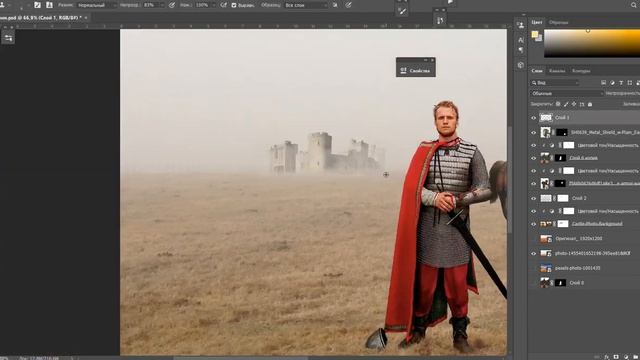
Task: Filter layers by pixel layers icon
Action: click(x=603, y=82)
